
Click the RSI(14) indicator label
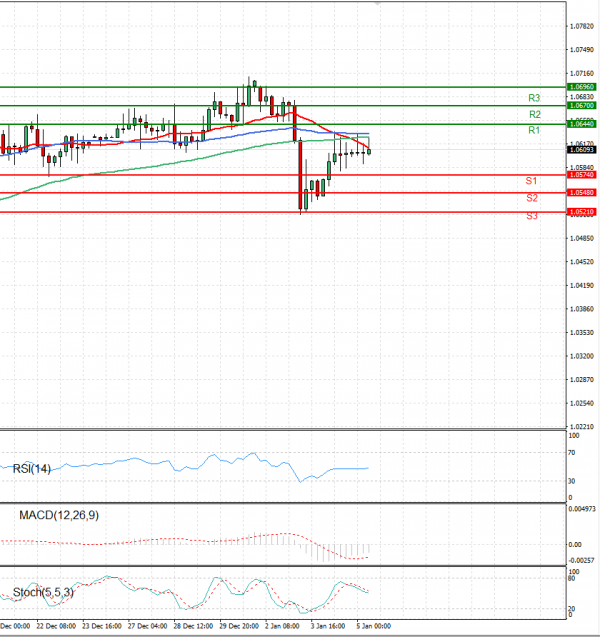click(32, 469)
